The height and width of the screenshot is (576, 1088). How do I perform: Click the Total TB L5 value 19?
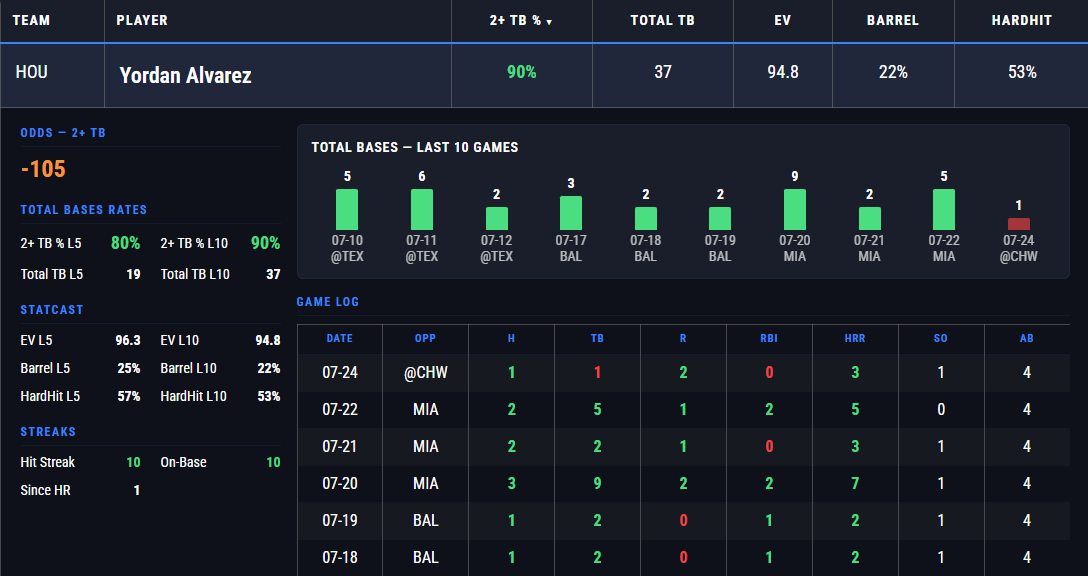(133, 274)
